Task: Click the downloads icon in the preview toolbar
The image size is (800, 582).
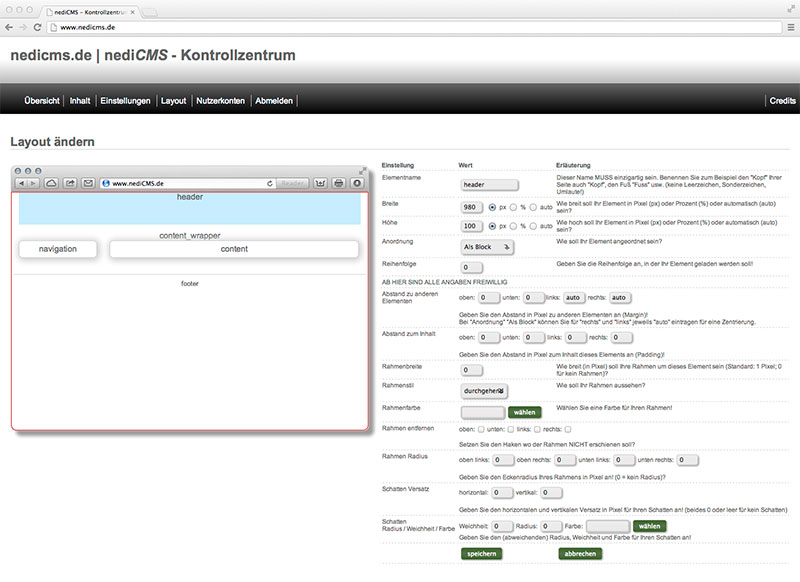Action: (x=320, y=183)
